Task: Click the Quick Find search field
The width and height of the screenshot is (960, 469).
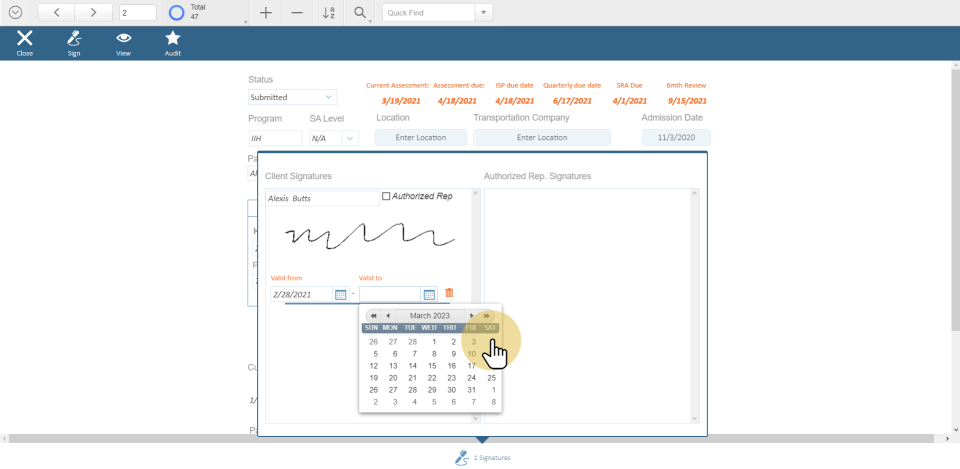Action: pos(428,13)
